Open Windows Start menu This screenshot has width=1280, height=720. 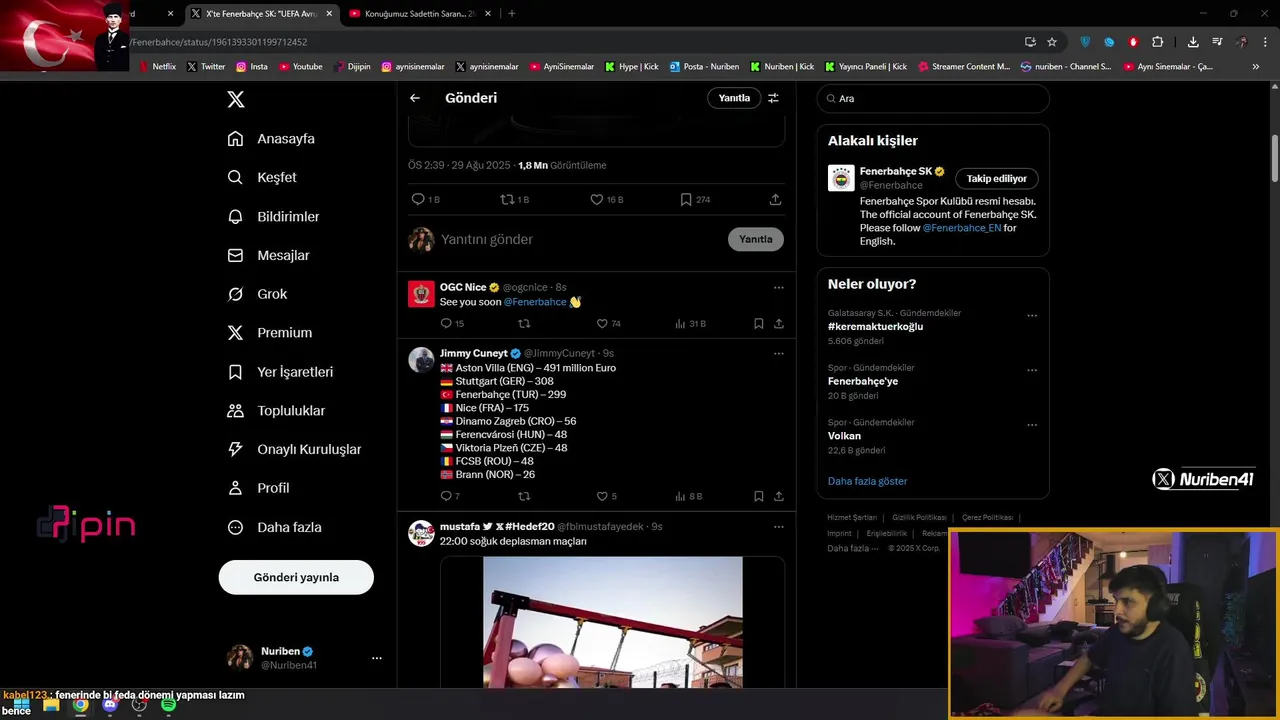click(x=21, y=705)
